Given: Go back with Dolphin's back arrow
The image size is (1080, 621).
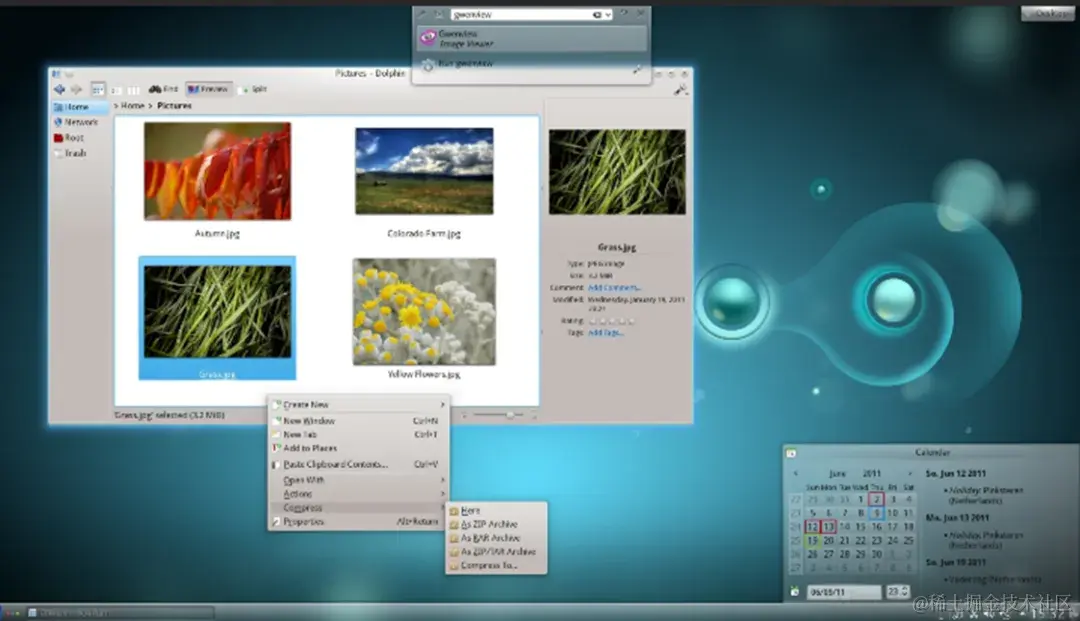Looking at the screenshot, I should 59,90.
